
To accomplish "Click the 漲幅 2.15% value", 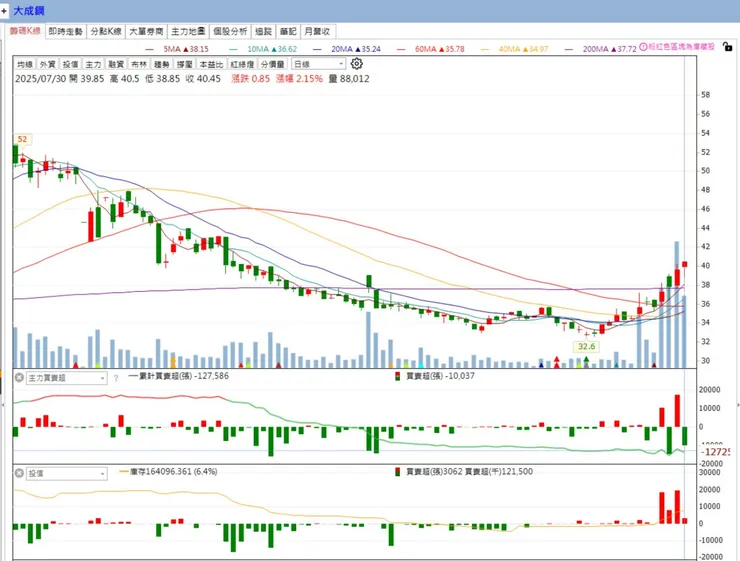I will (299, 79).
